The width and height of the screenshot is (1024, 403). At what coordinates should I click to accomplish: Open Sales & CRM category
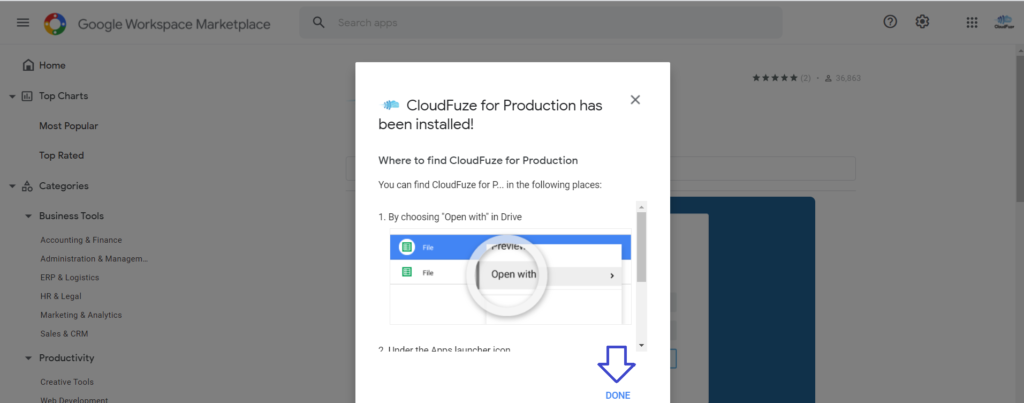(x=64, y=334)
